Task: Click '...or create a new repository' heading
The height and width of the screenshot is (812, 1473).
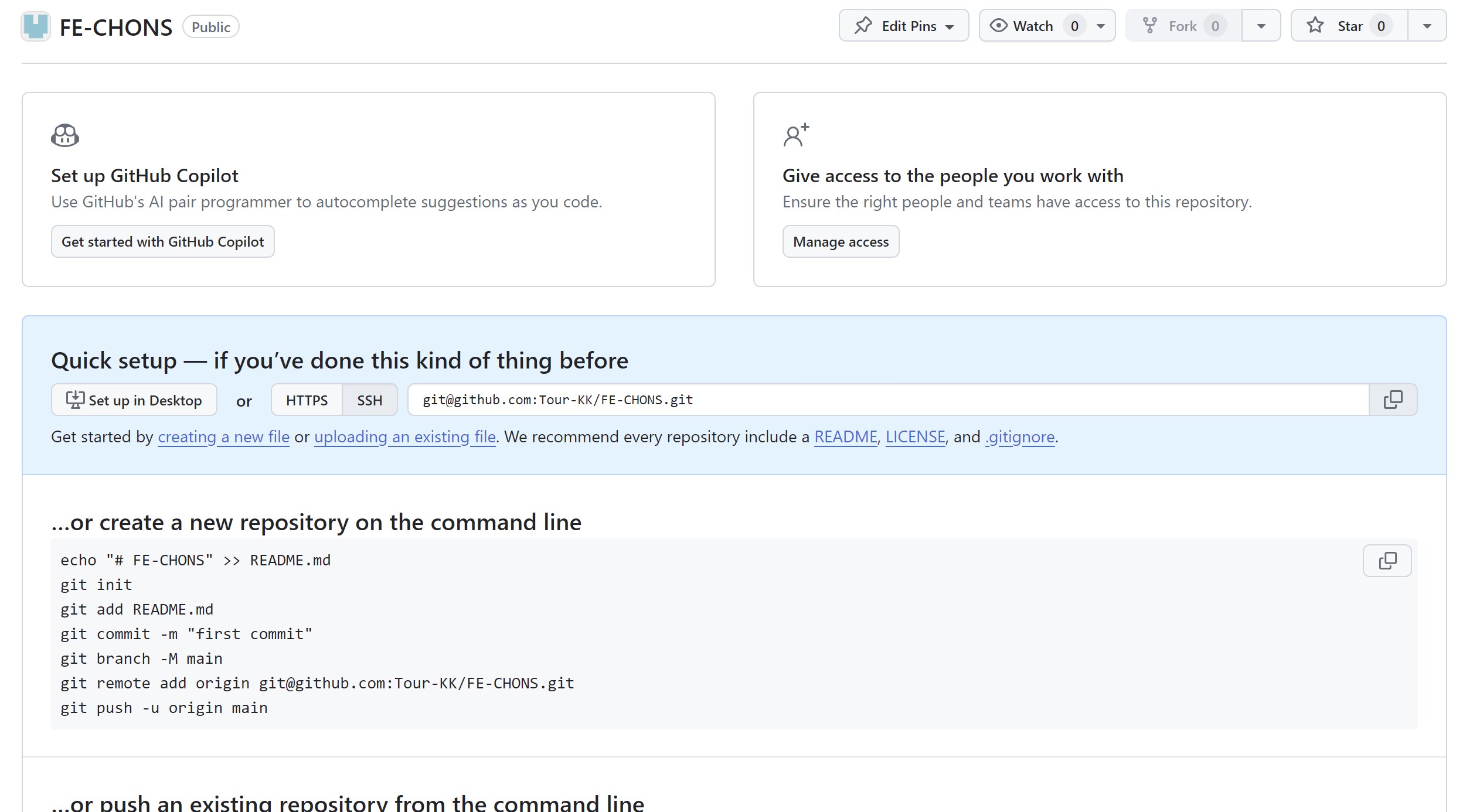Action: coord(317,522)
